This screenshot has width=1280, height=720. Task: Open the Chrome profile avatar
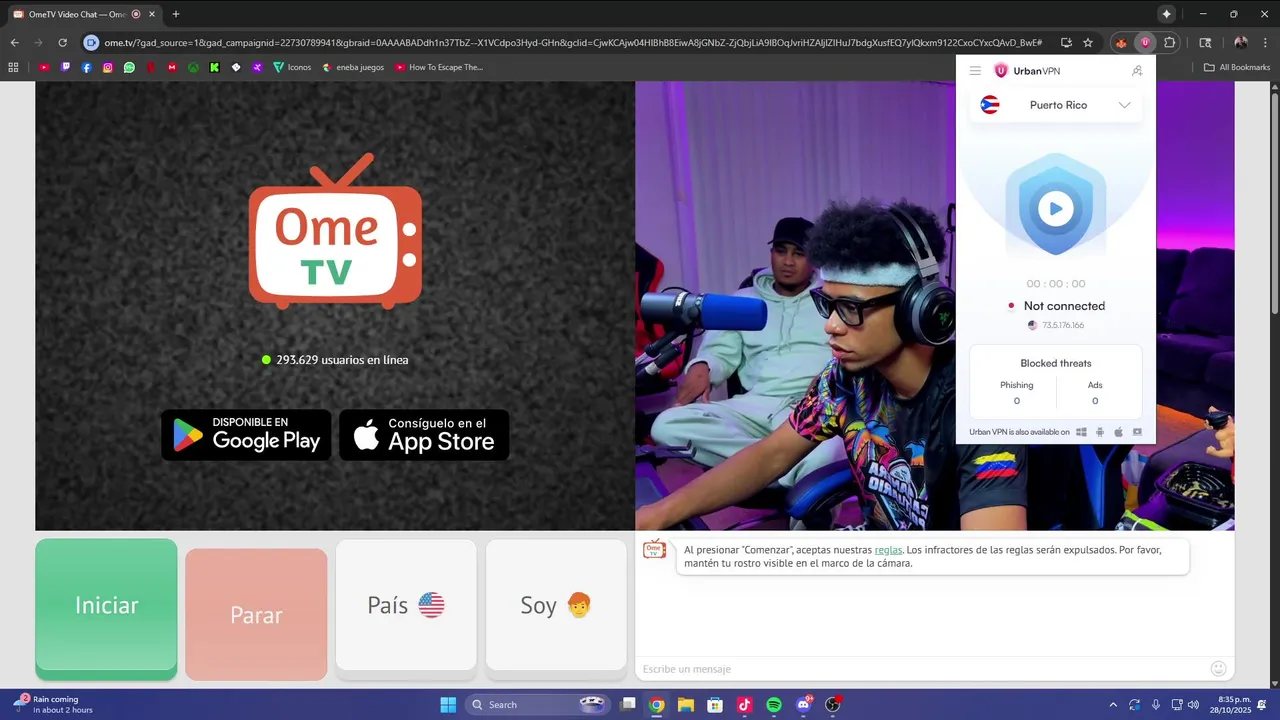(x=1241, y=43)
